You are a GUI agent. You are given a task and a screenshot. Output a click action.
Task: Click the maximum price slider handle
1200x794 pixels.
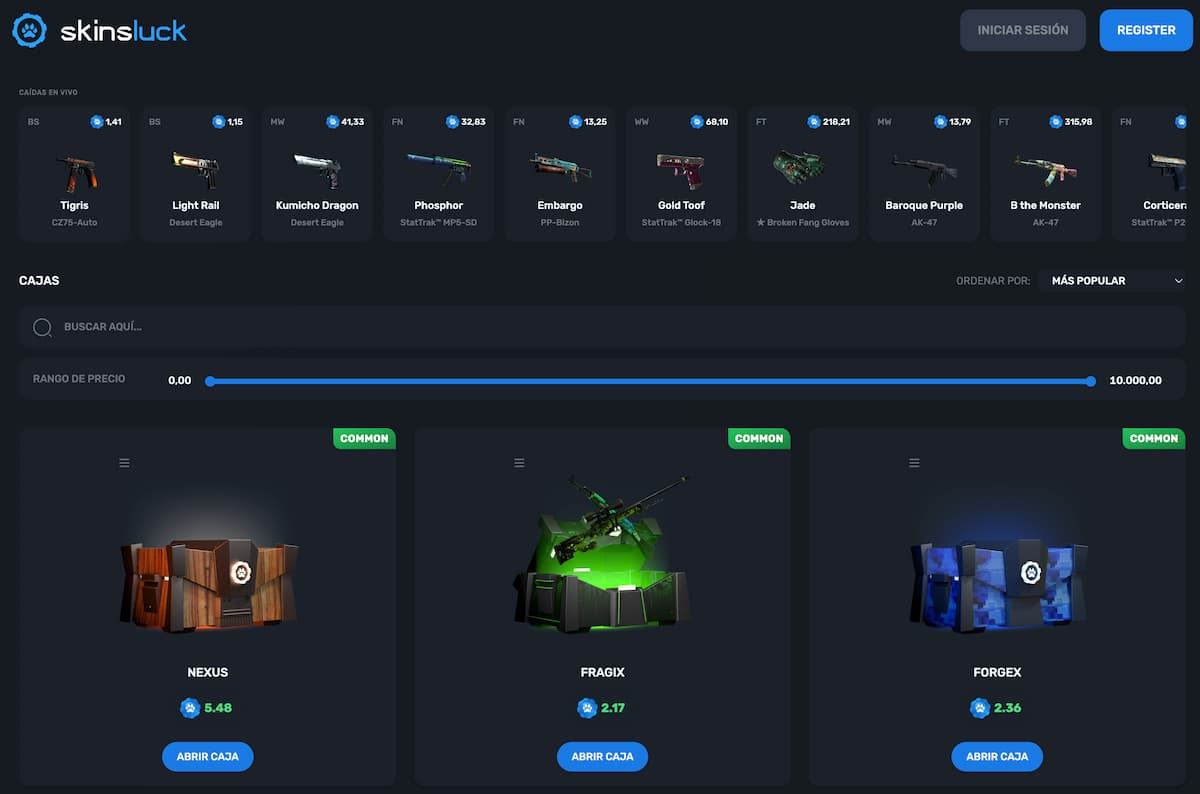coord(1091,381)
